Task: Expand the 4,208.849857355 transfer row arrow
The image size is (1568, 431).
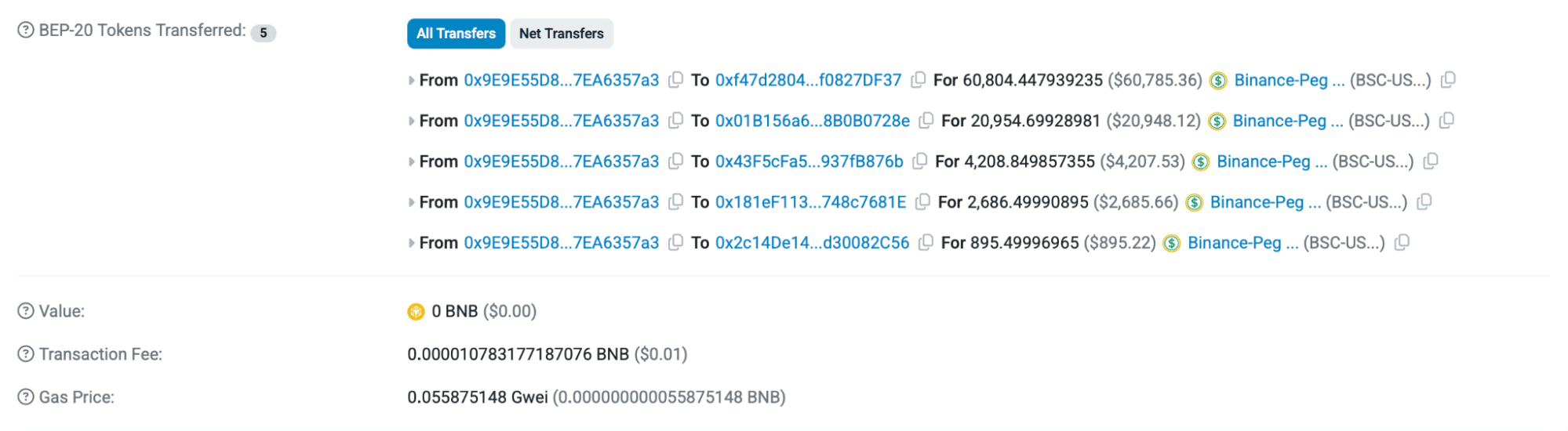Action: click(412, 161)
